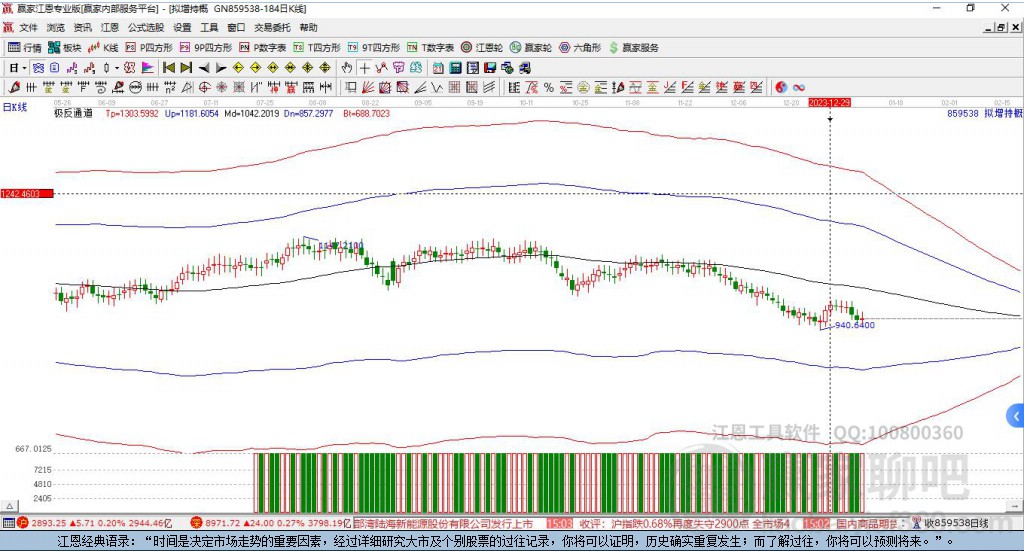The height and width of the screenshot is (551, 1024).
Task: Click the K线 chart button
Action: pos(104,47)
